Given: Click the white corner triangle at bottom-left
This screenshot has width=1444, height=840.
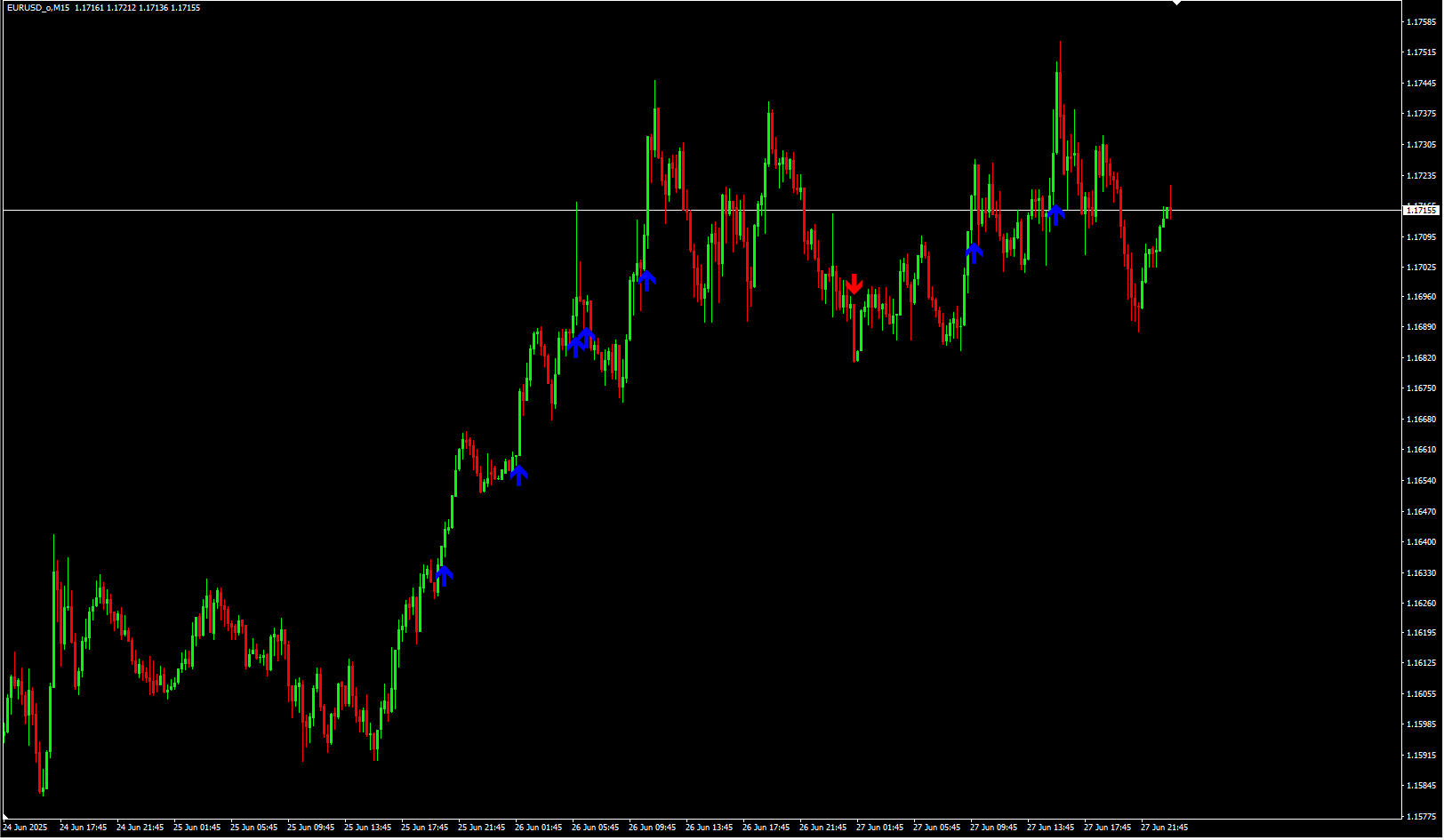Looking at the screenshot, I should 7,816.
